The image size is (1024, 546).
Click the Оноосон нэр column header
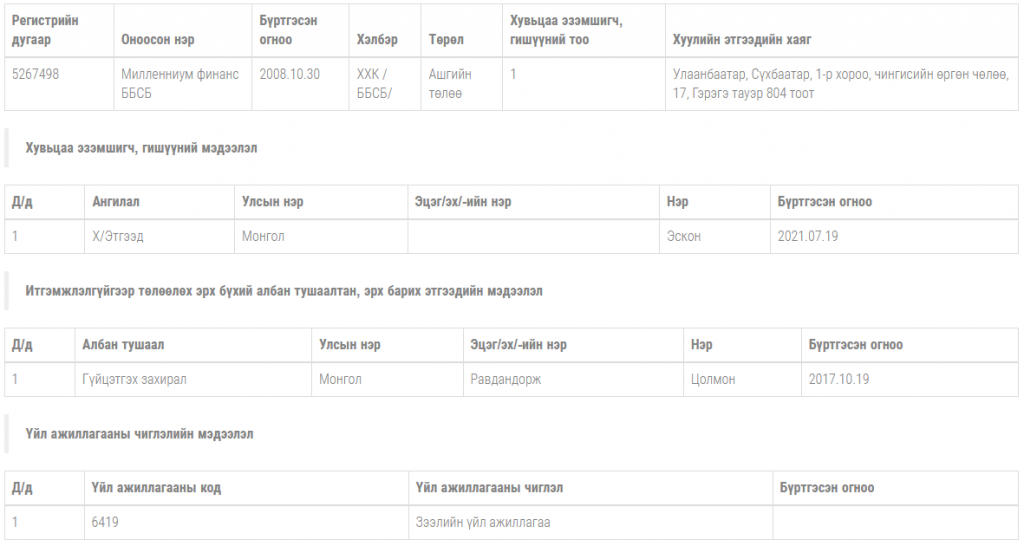click(x=157, y=40)
